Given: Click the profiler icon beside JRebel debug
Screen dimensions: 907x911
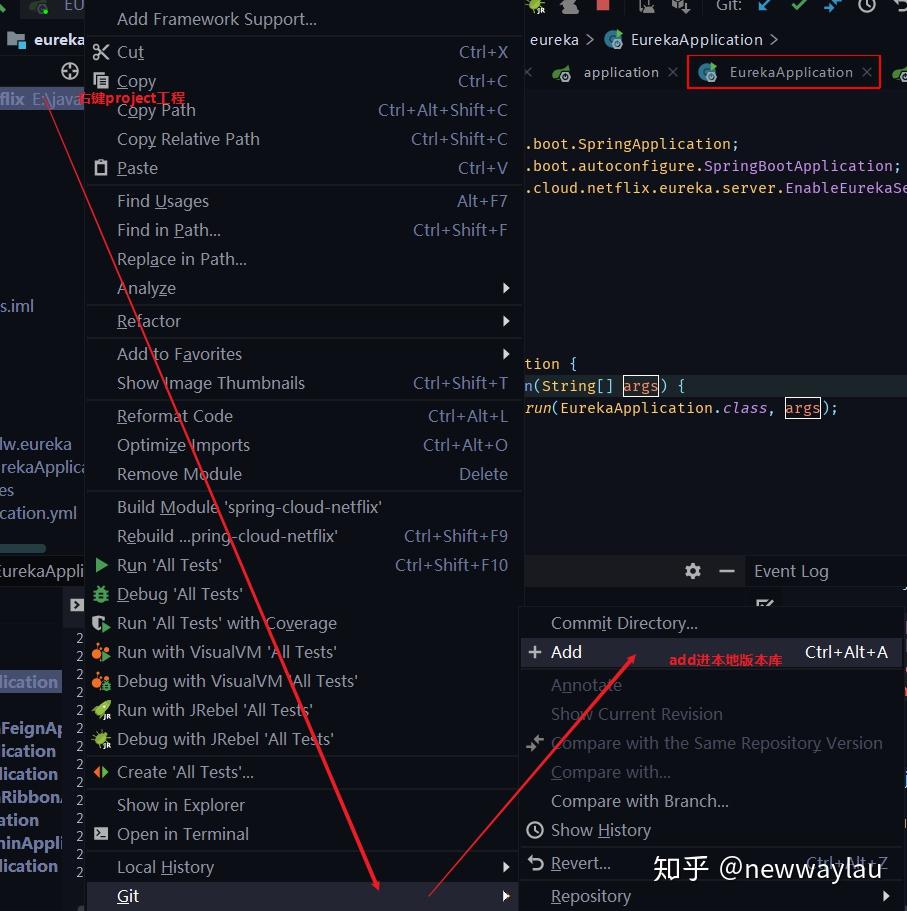Looking at the screenshot, I should [569, 6].
